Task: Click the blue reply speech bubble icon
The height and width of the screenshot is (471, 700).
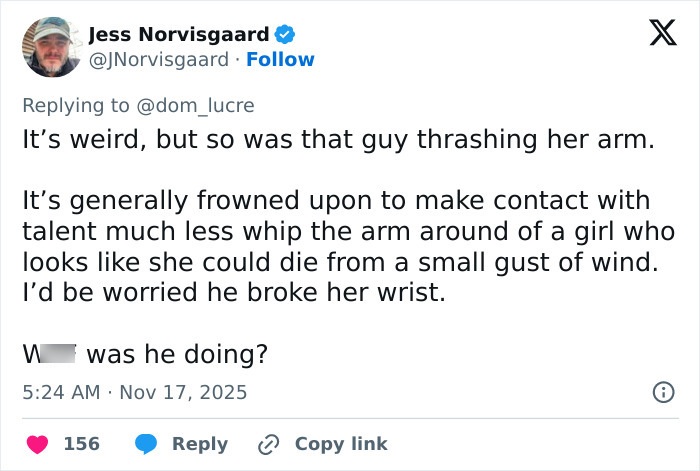Action: coord(146,443)
